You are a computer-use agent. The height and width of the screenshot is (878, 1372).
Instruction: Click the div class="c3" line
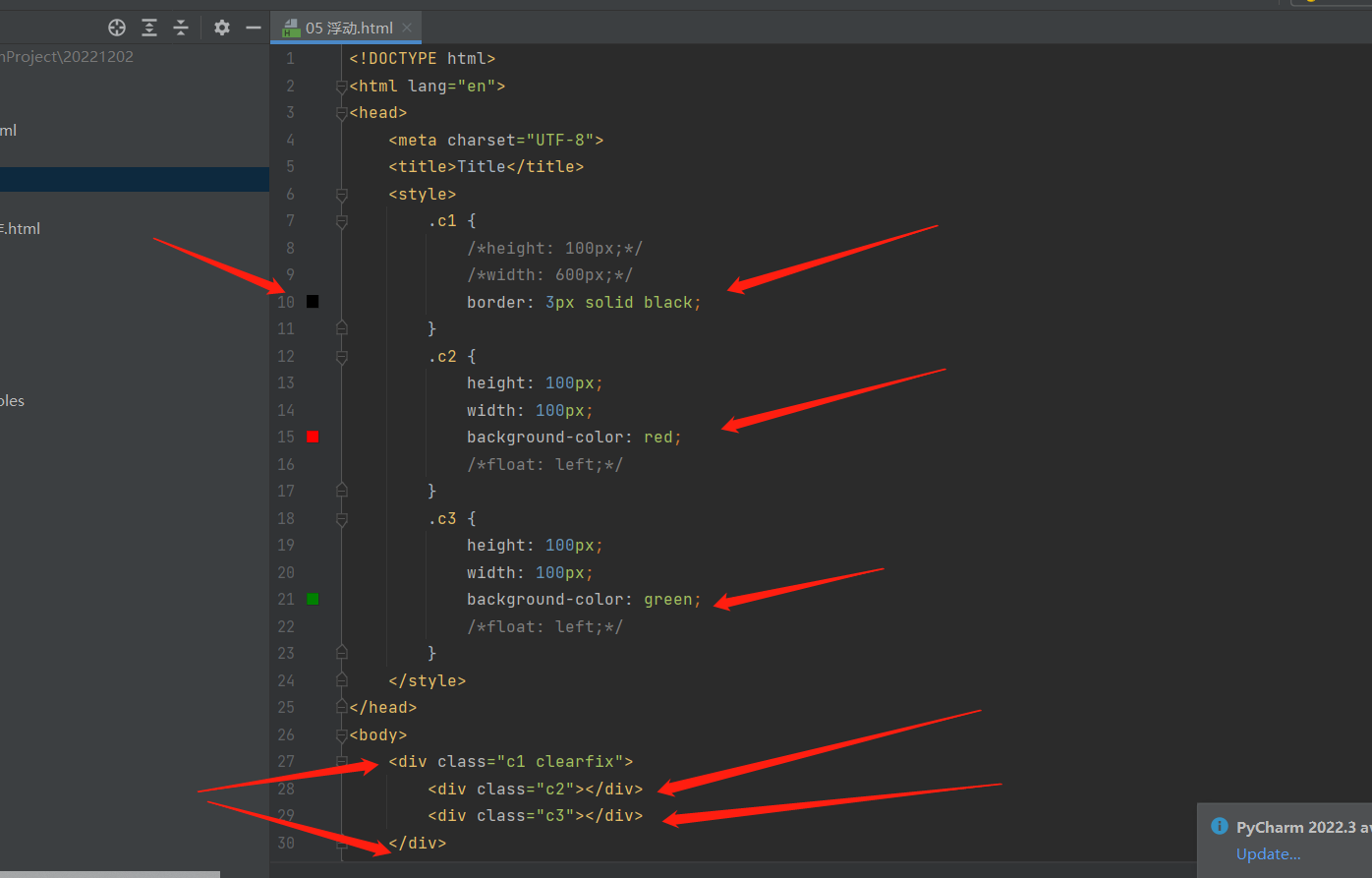pos(536,816)
